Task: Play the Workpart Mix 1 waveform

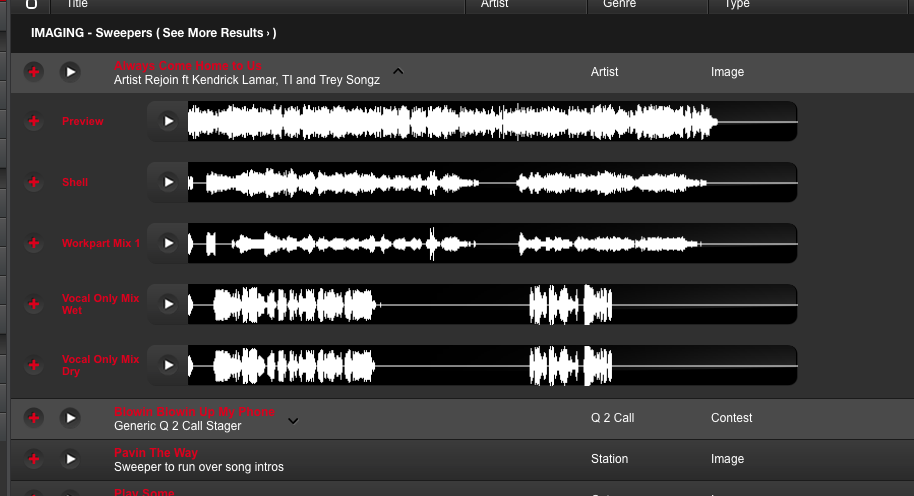Action: pyautogui.click(x=168, y=243)
